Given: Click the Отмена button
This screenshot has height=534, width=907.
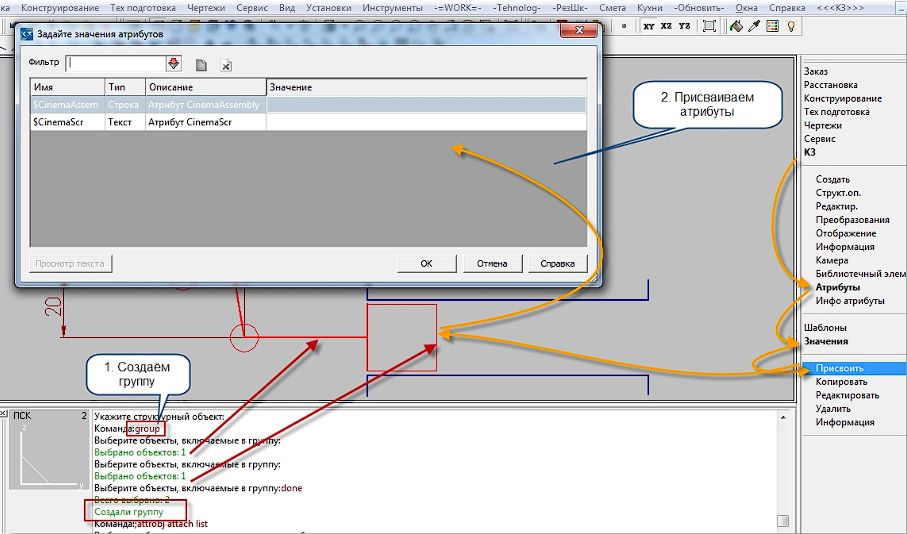Looking at the screenshot, I should (492, 263).
